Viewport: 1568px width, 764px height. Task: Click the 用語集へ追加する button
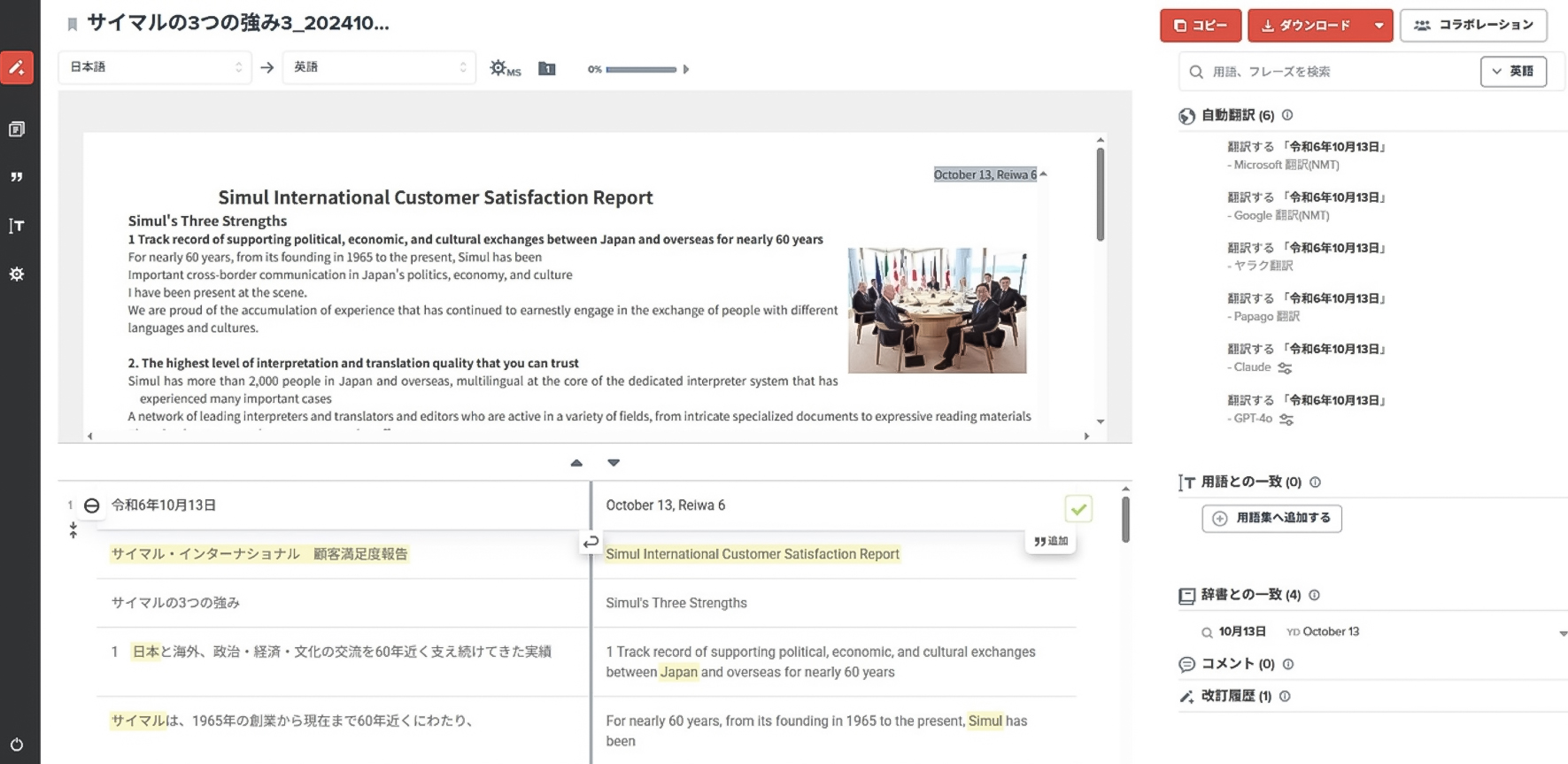pos(1272,519)
